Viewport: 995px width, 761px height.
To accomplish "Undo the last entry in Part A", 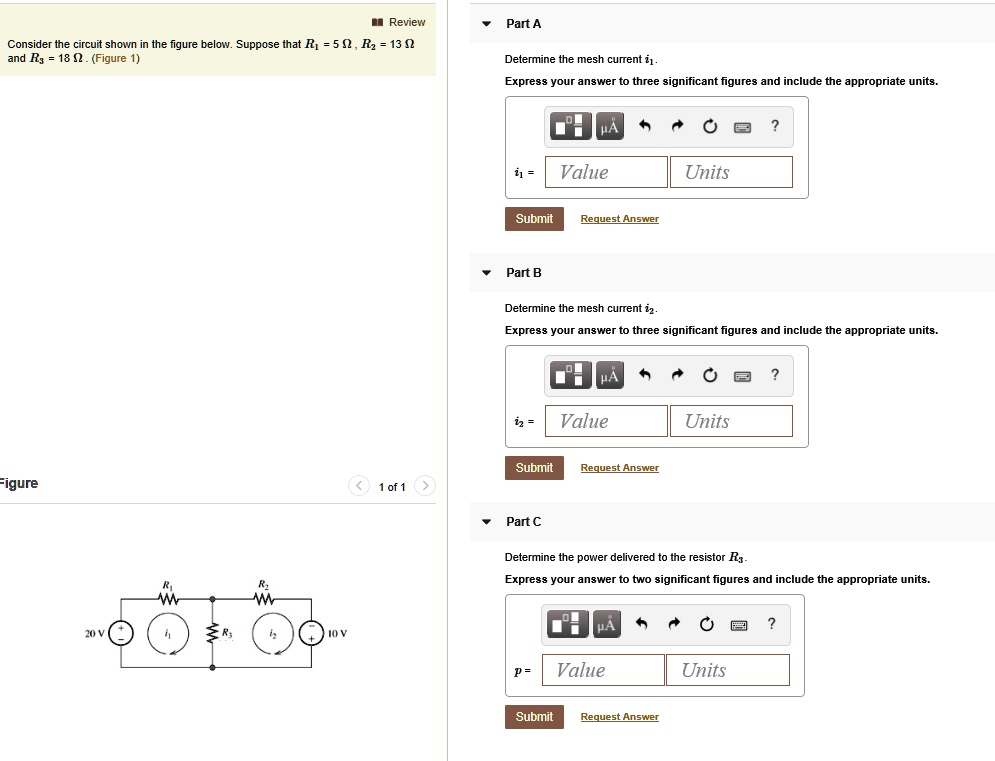I will [645, 127].
